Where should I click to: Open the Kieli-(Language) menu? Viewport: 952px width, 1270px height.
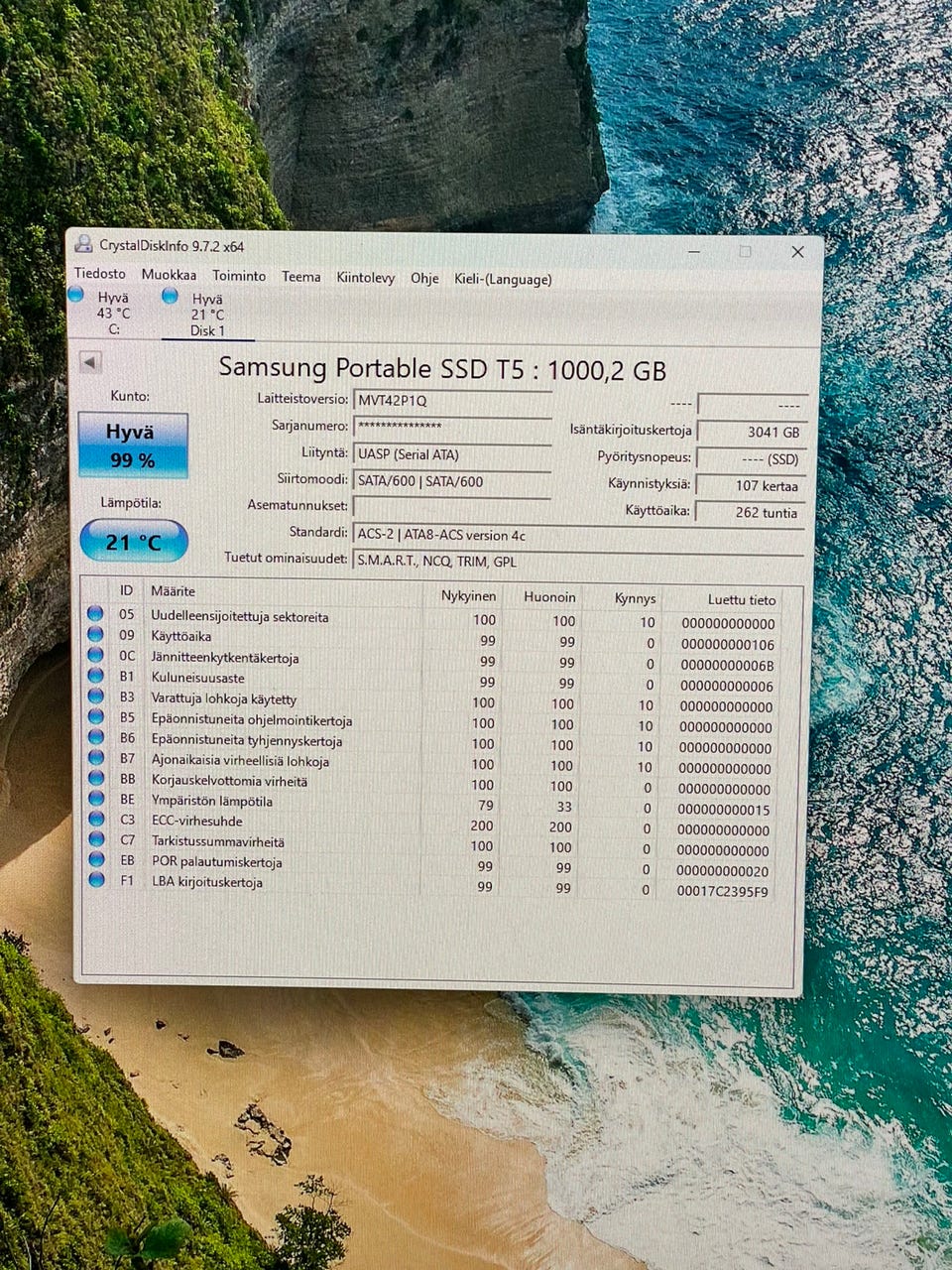(x=503, y=279)
